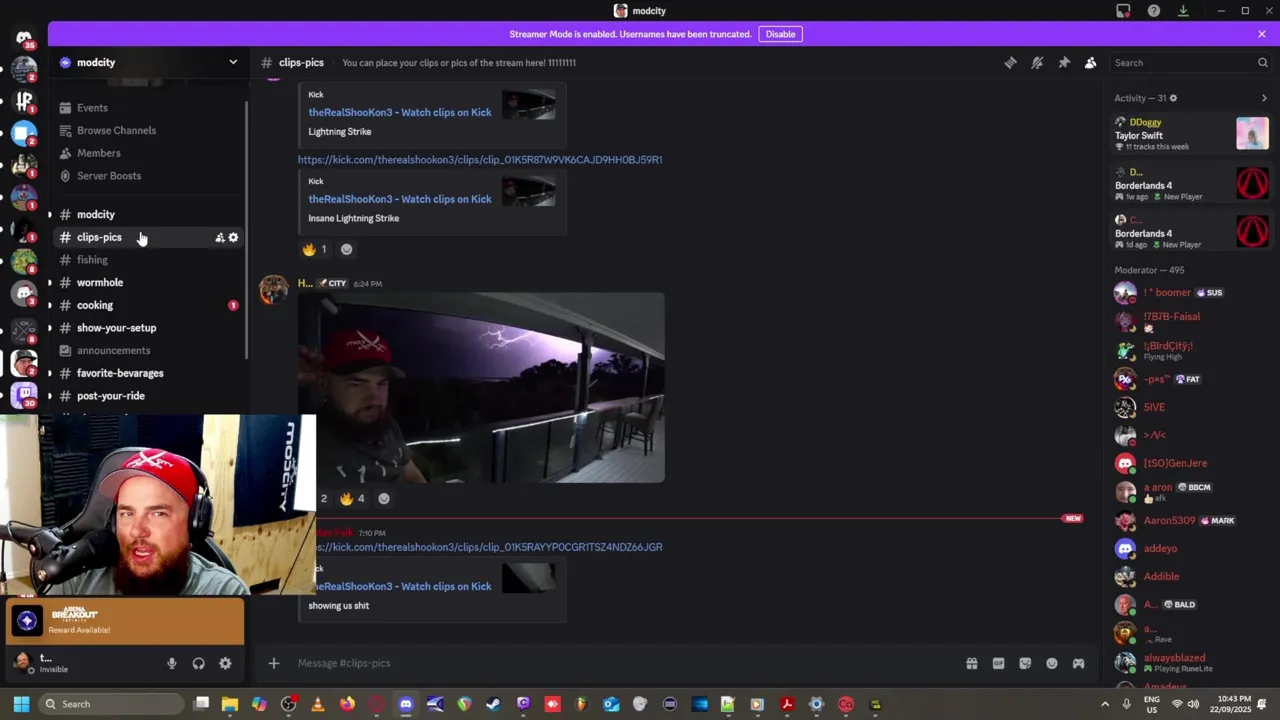Open Arena Breakout reward available card
Image resolution: width=1280 pixels, height=720 pixels.
[x=124, y=621]
